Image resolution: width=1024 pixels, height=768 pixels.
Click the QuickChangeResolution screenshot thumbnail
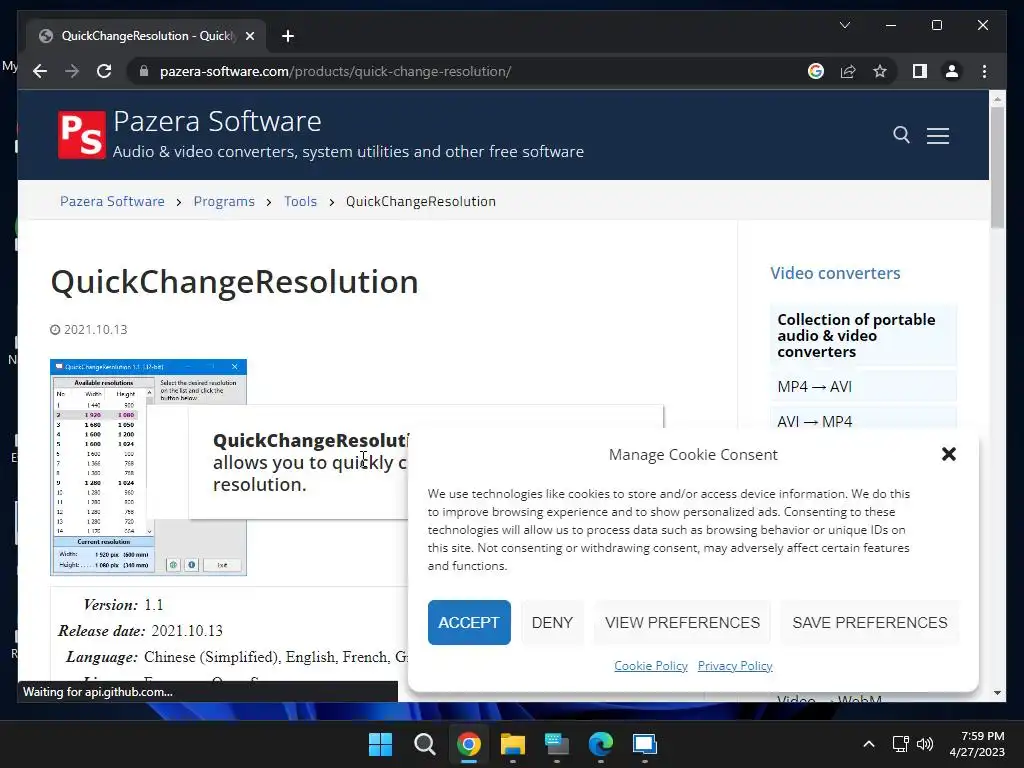pos(148,467)
